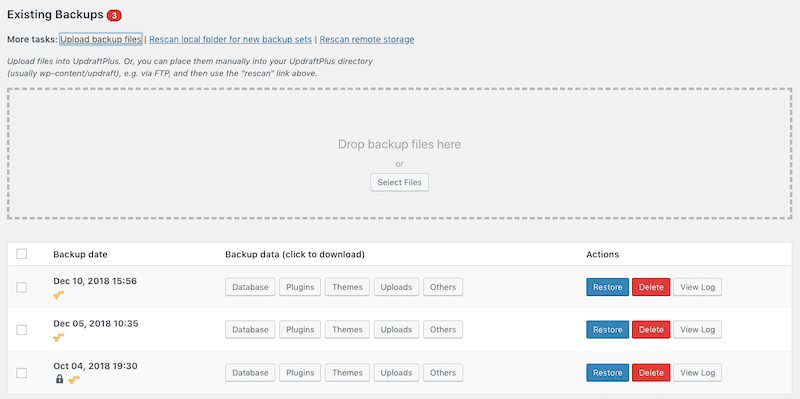Download Uploads from Dec 10 backup

(x=396, y=287)
